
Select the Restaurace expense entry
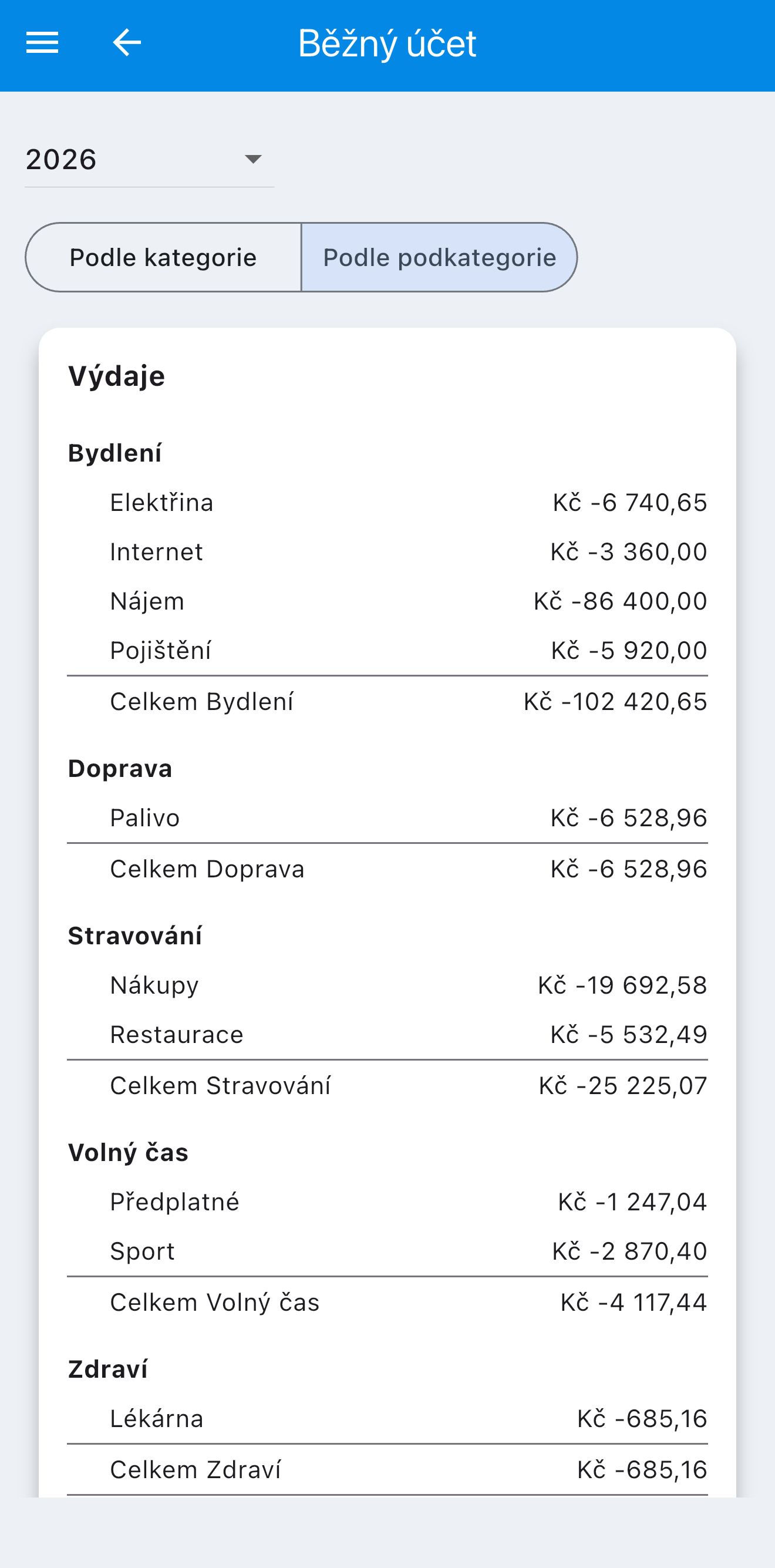tap(387, 1035)
